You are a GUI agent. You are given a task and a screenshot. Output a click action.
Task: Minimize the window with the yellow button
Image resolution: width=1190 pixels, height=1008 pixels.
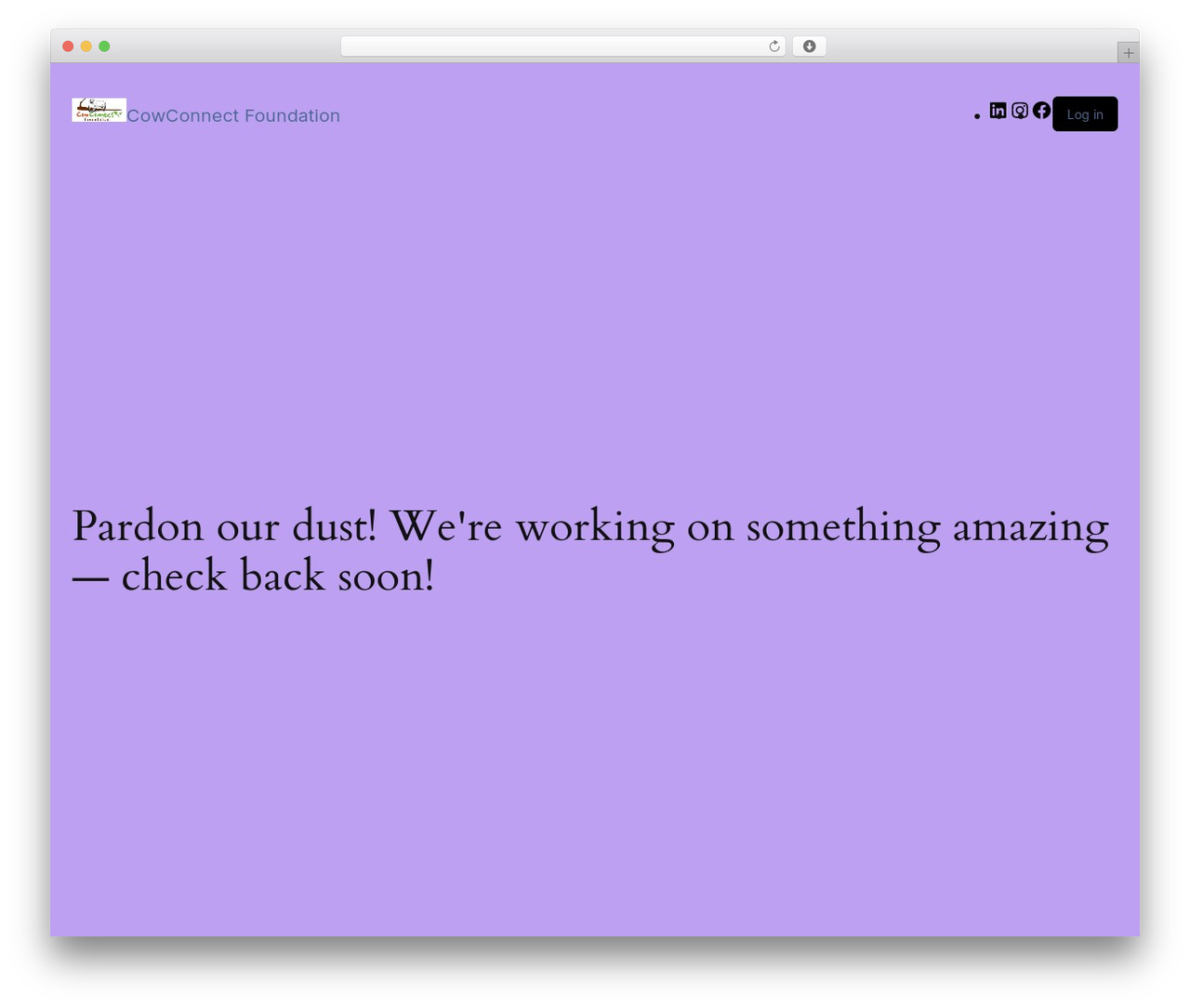pos(86,46)
